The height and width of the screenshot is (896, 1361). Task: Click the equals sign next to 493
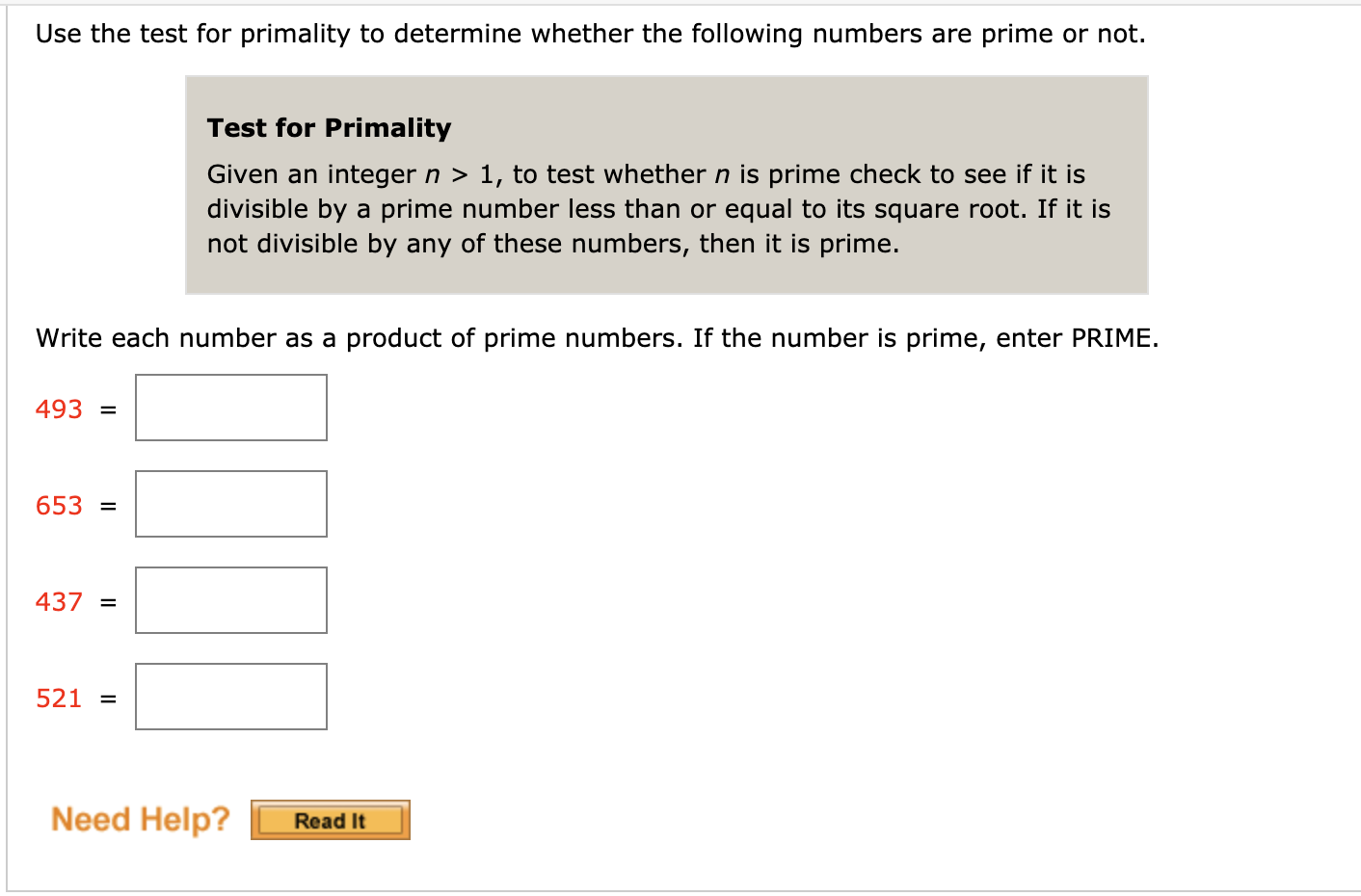point(108,408)
